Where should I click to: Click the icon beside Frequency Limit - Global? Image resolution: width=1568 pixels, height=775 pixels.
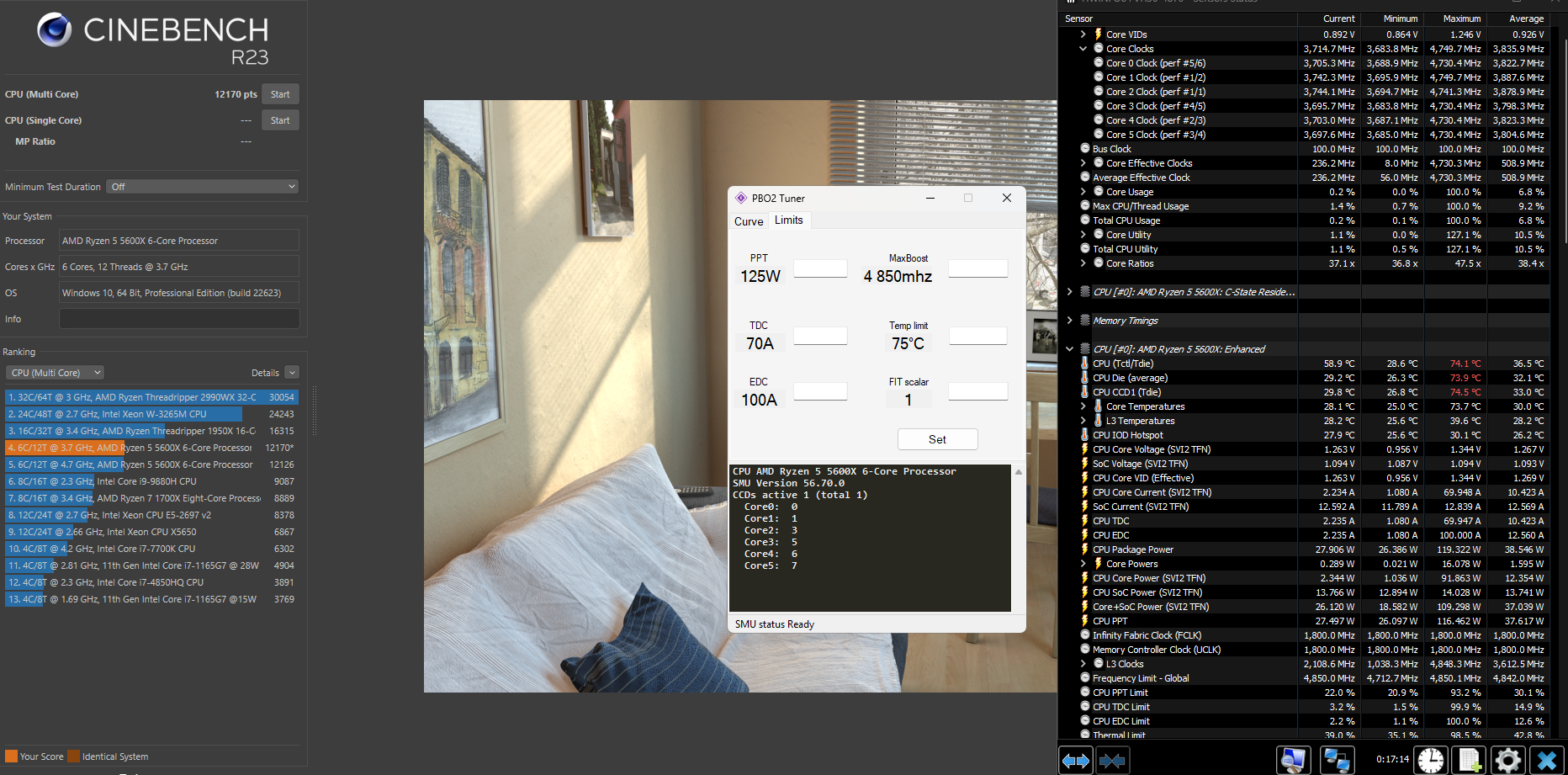coord(1085,678)
